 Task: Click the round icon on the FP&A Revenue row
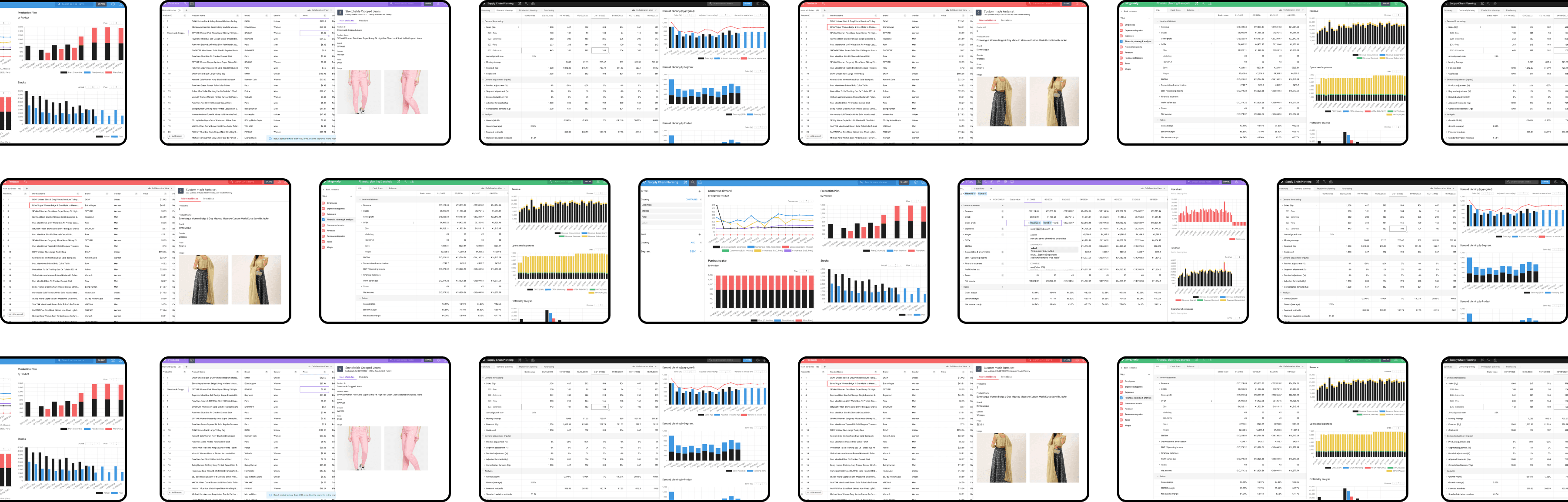point(1003,212)
